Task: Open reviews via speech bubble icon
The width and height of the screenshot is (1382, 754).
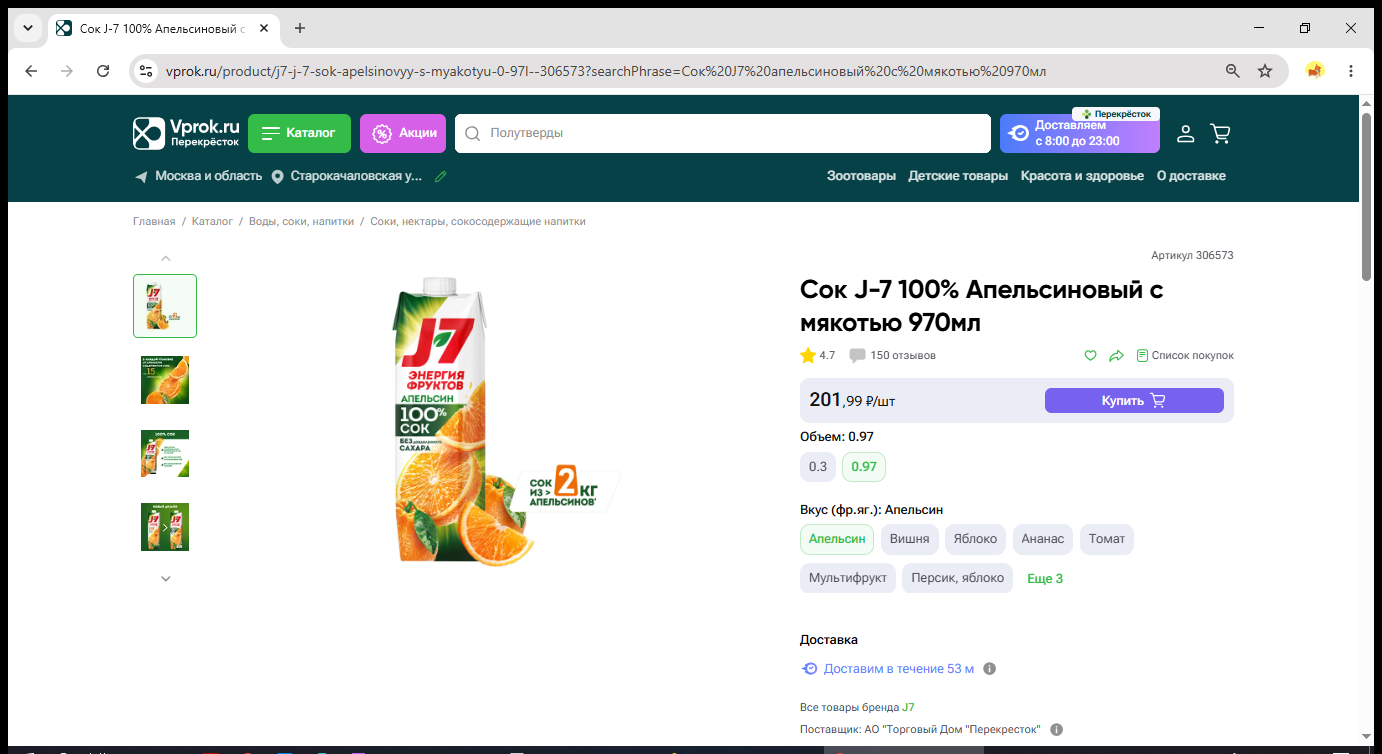Action: (857, 356)
